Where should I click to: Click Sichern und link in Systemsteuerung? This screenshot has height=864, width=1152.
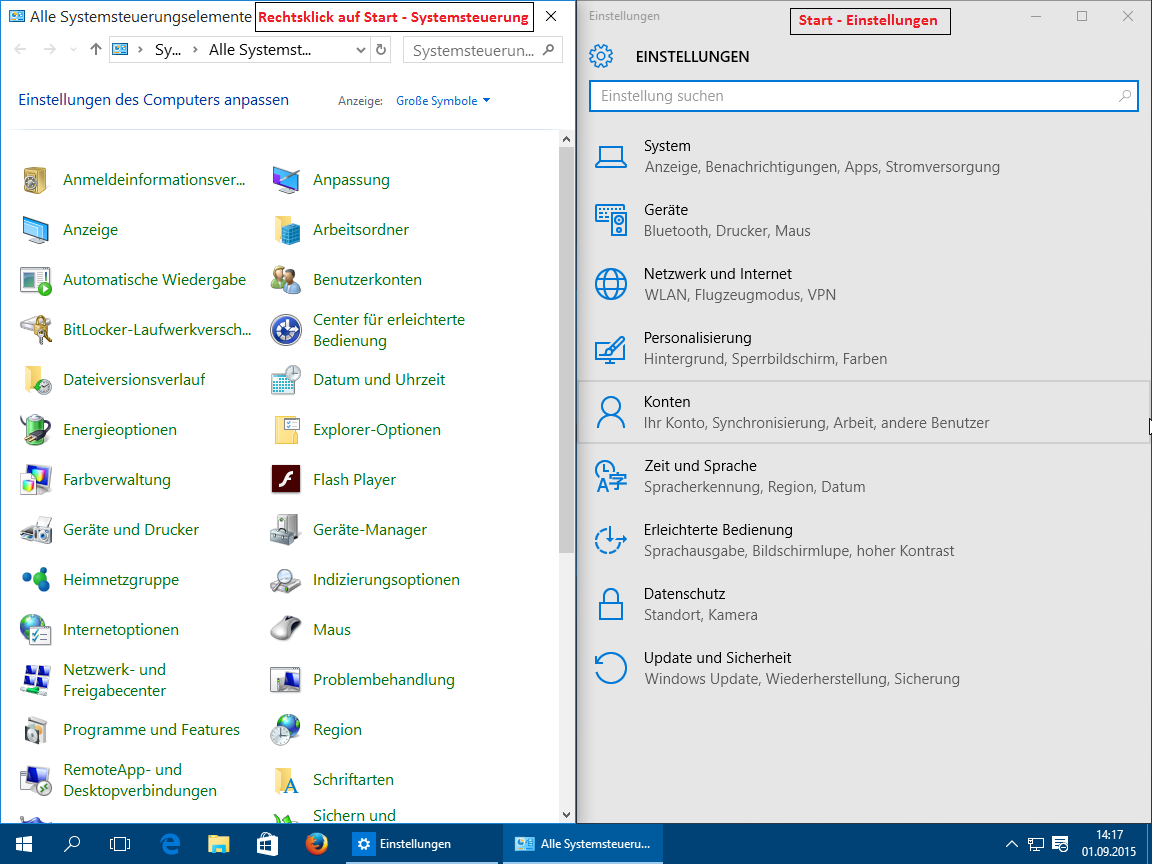tap(354, 815)
